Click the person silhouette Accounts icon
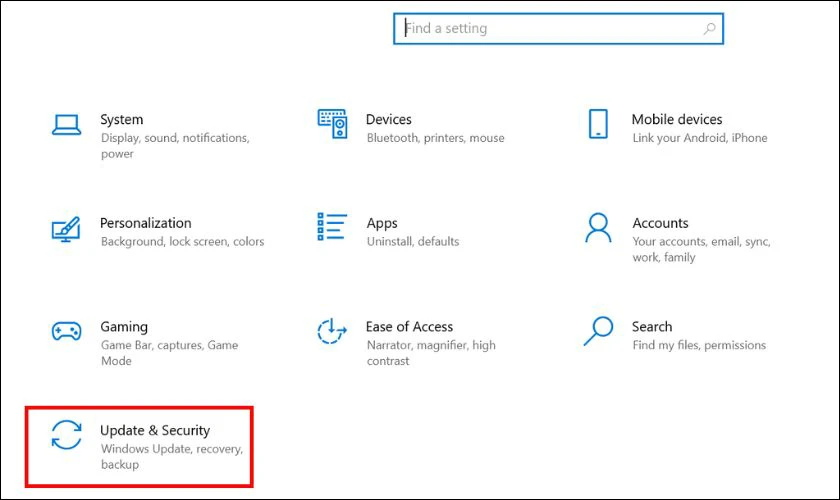This screenshot has height=500, width=840. (598, 228)
